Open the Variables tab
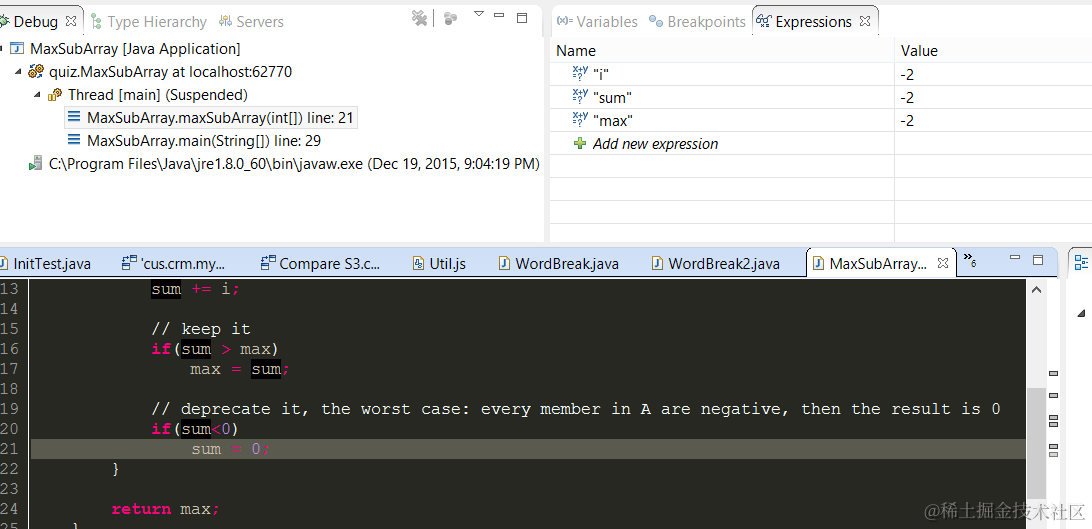 pos(607,22)
